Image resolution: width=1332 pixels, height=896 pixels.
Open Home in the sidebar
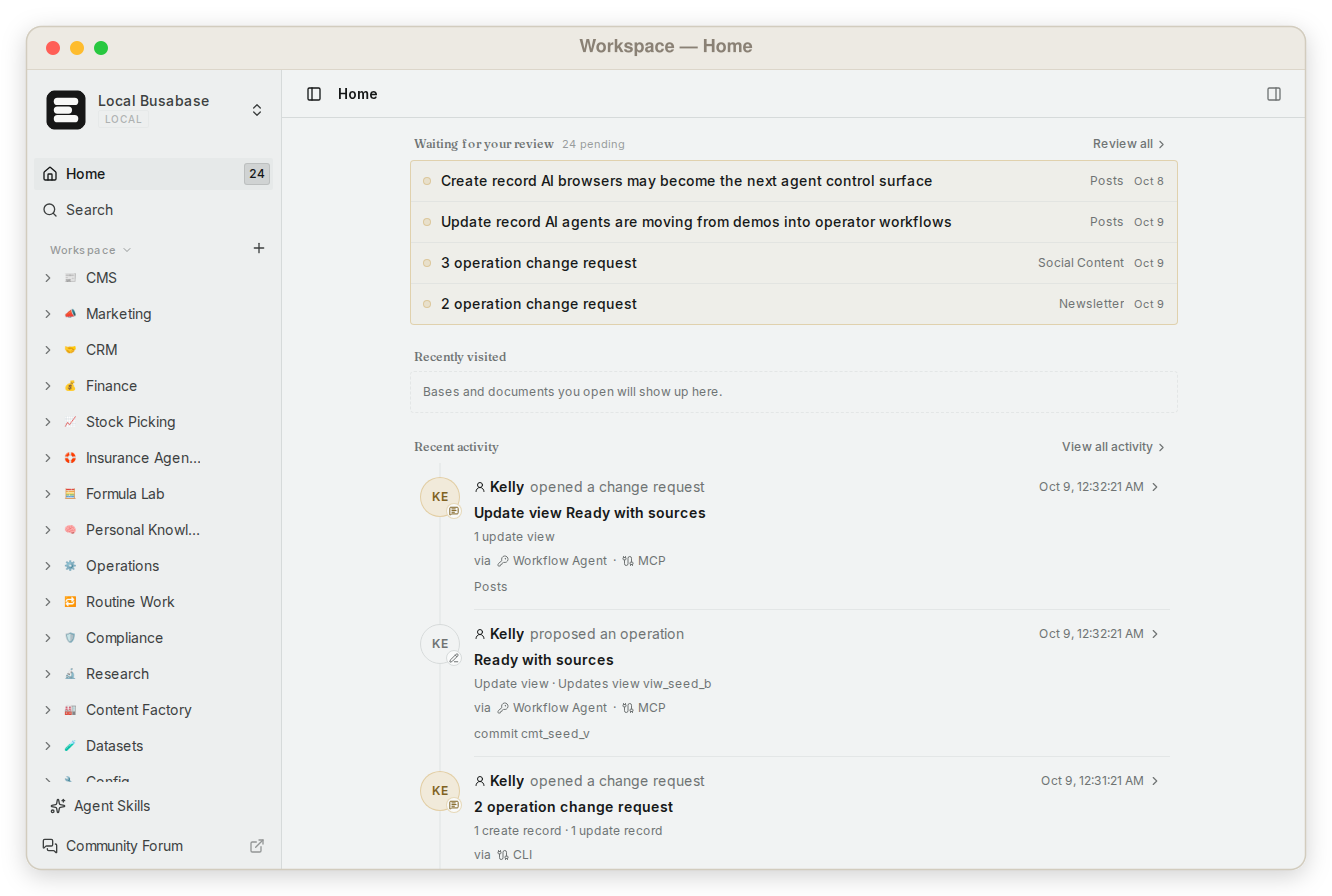point(152,174)
